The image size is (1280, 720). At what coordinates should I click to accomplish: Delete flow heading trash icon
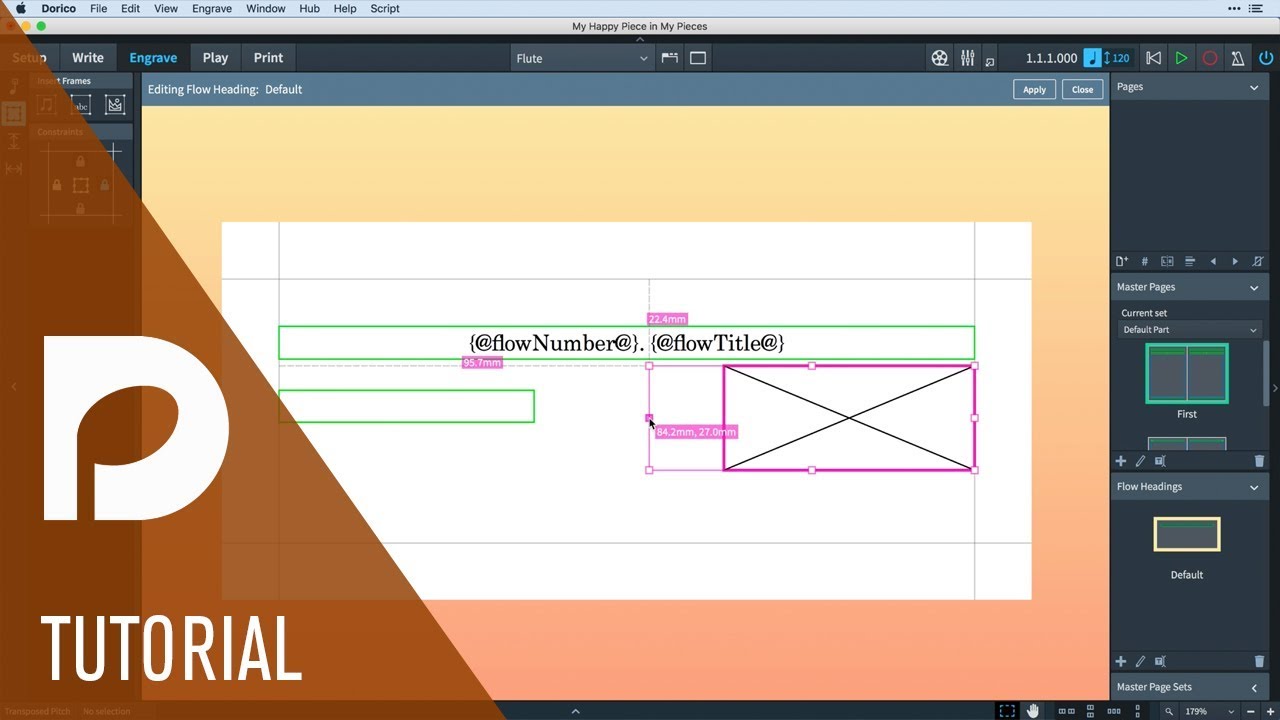(x=1259, y=661)
